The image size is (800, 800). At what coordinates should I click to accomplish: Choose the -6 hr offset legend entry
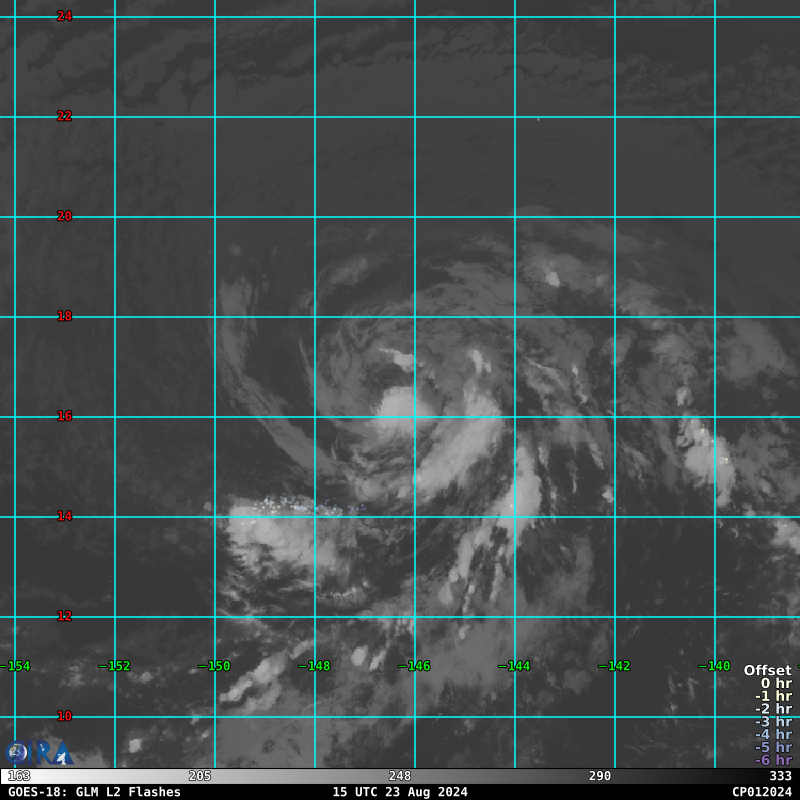(772, 760)
